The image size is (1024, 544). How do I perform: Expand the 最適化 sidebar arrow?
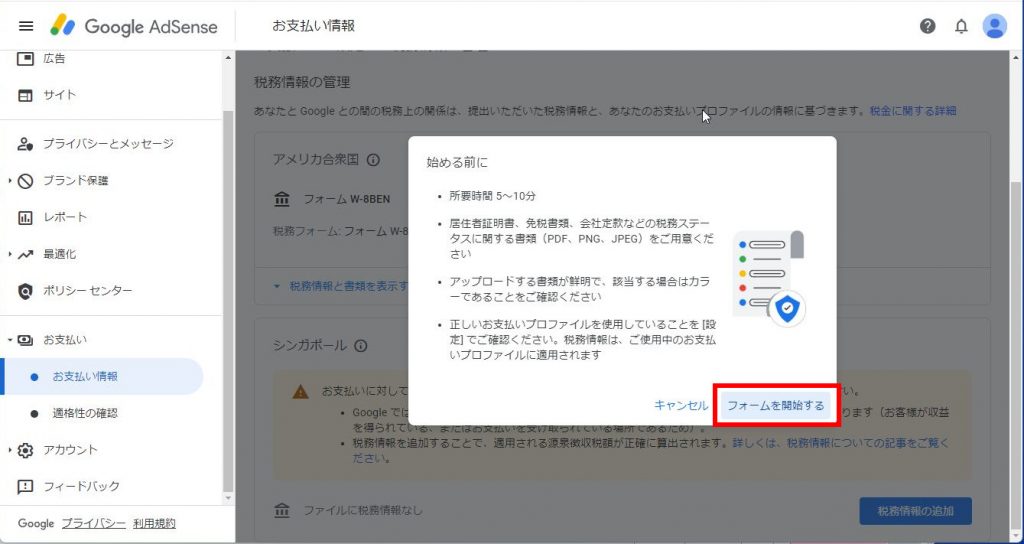pyautogui.click(x=10, y=254)
